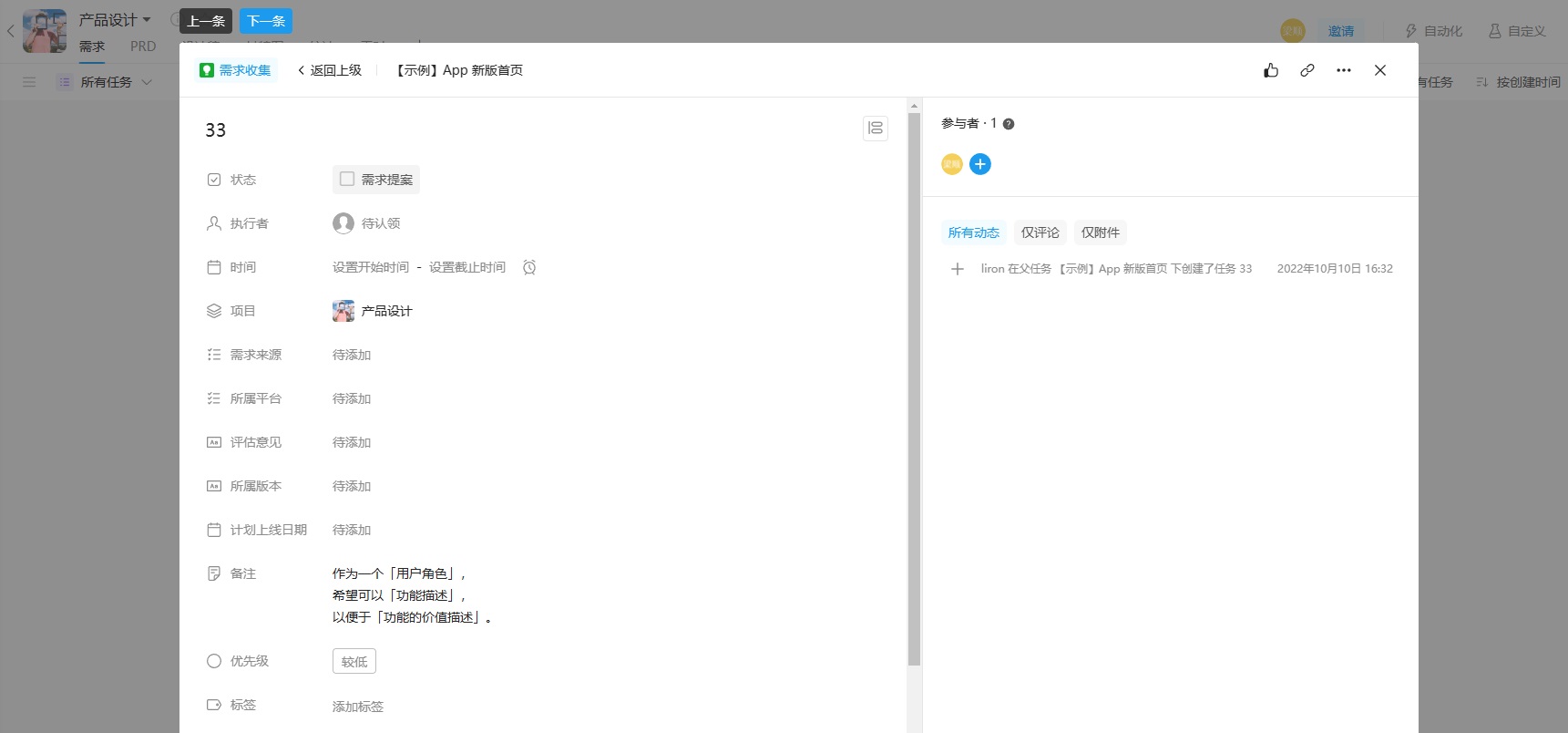Click the 邀请 invite button

point(1341,31)
